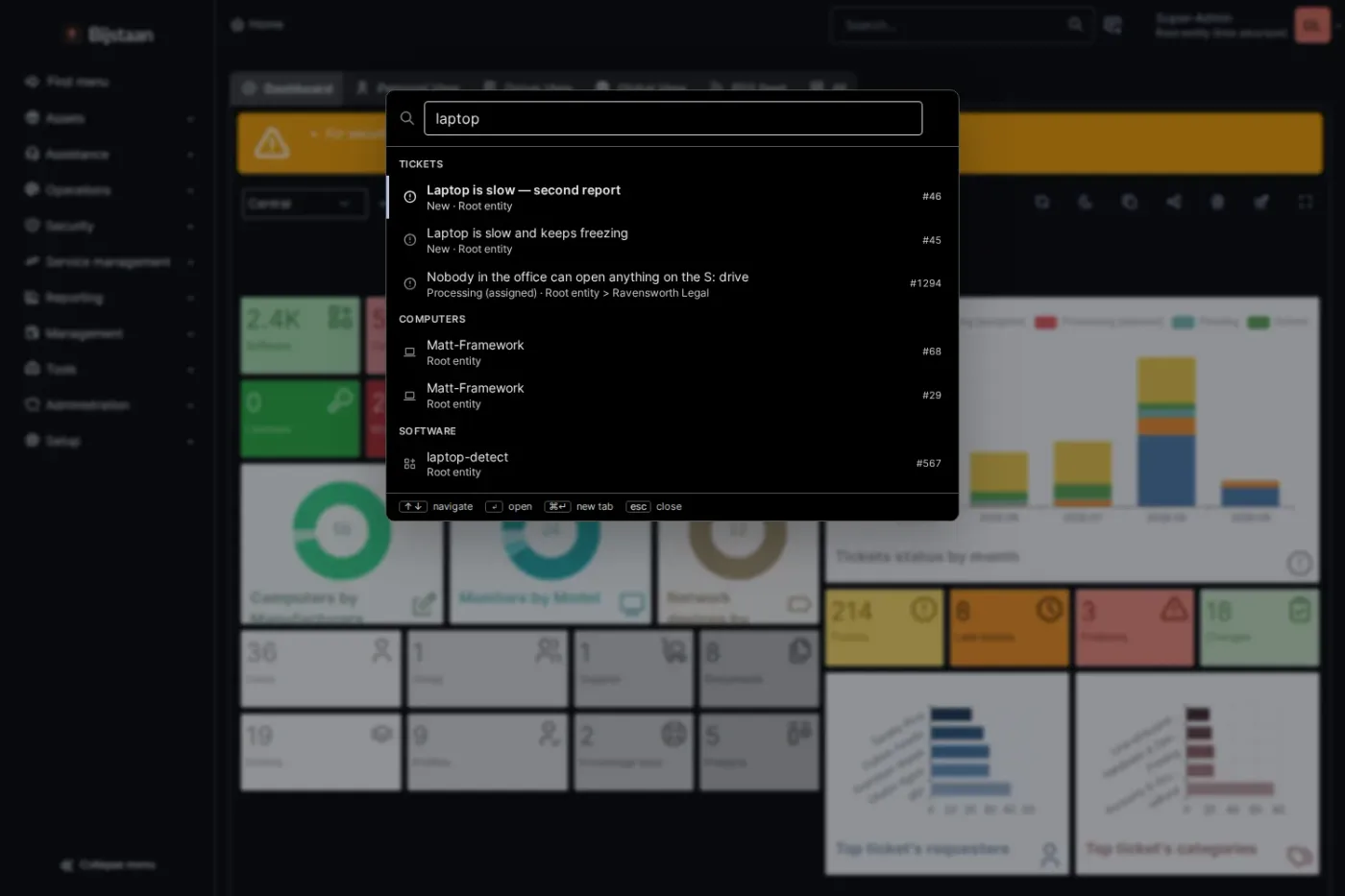Image resolution: width=1345 pixels, height=896 pixels.
Task: Click the ticket icon on result #1294
Action: [410, 283]
